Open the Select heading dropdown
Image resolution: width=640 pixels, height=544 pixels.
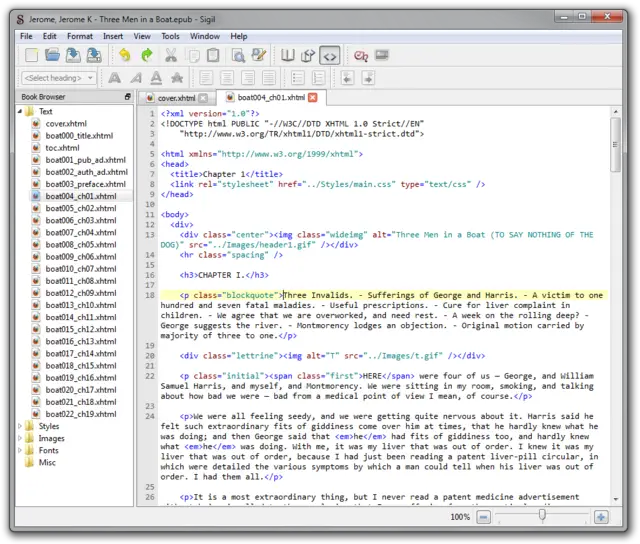pos(58,78)
